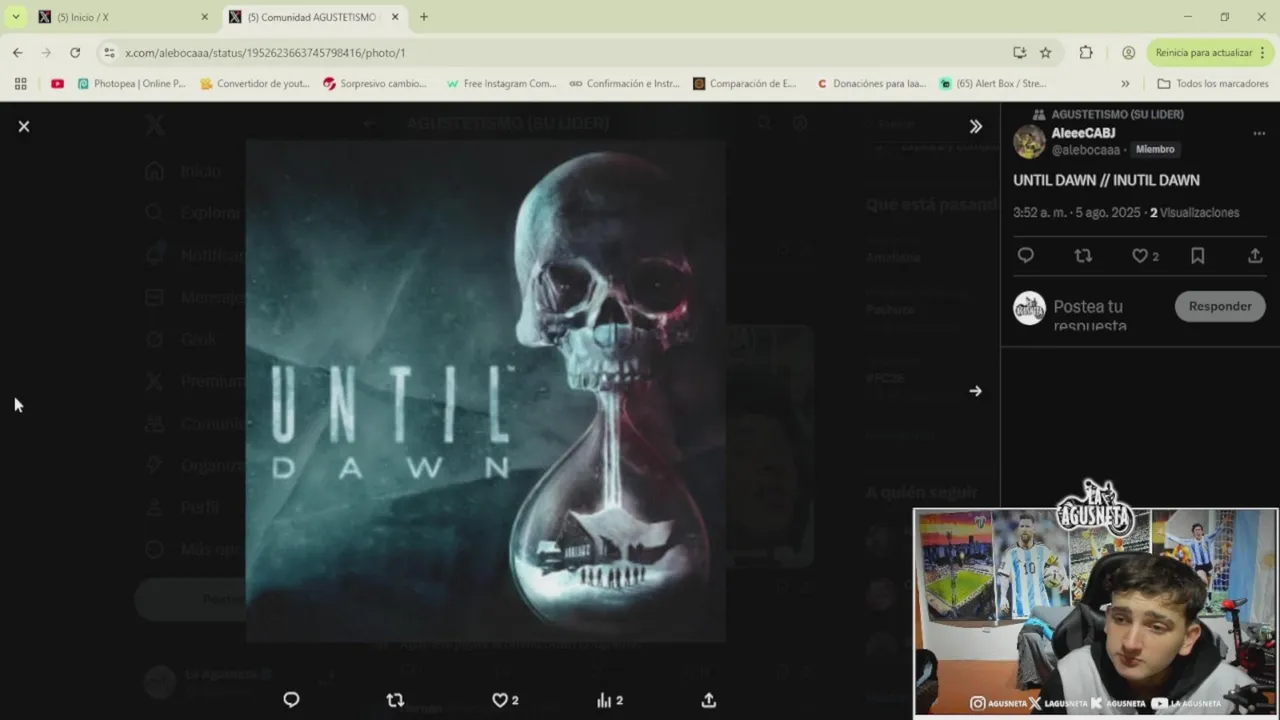
Task: Open Todos los marcadores folder
Action: coord(1213,84)
